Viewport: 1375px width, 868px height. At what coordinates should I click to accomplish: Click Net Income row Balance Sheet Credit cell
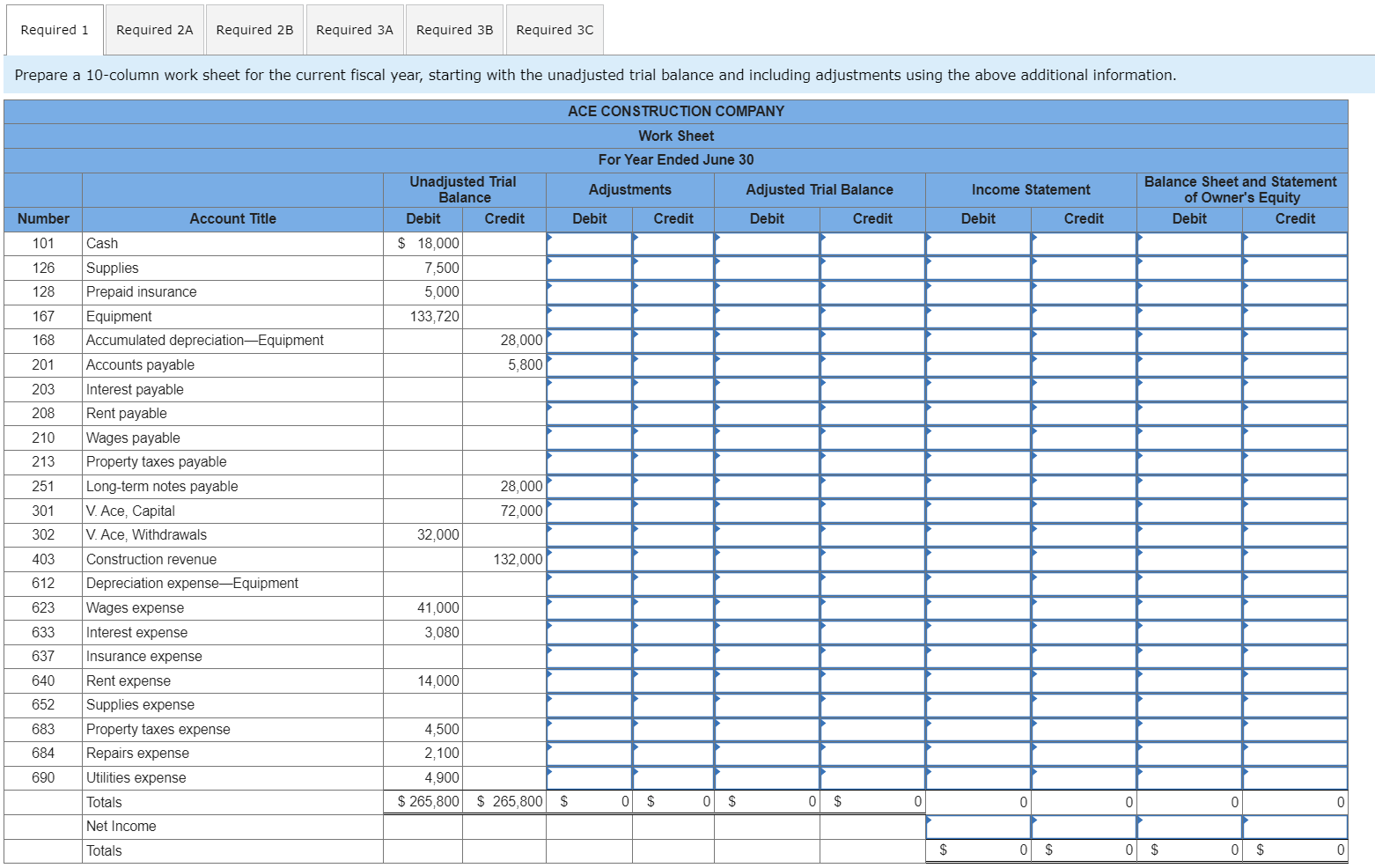tap(1296, 827)
